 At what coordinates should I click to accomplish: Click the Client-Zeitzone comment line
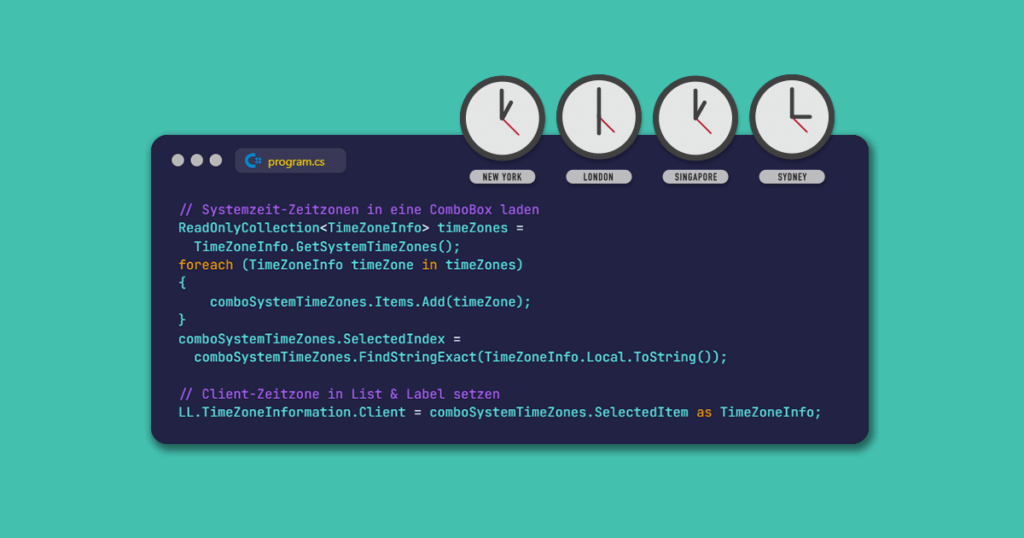[339, 394]
